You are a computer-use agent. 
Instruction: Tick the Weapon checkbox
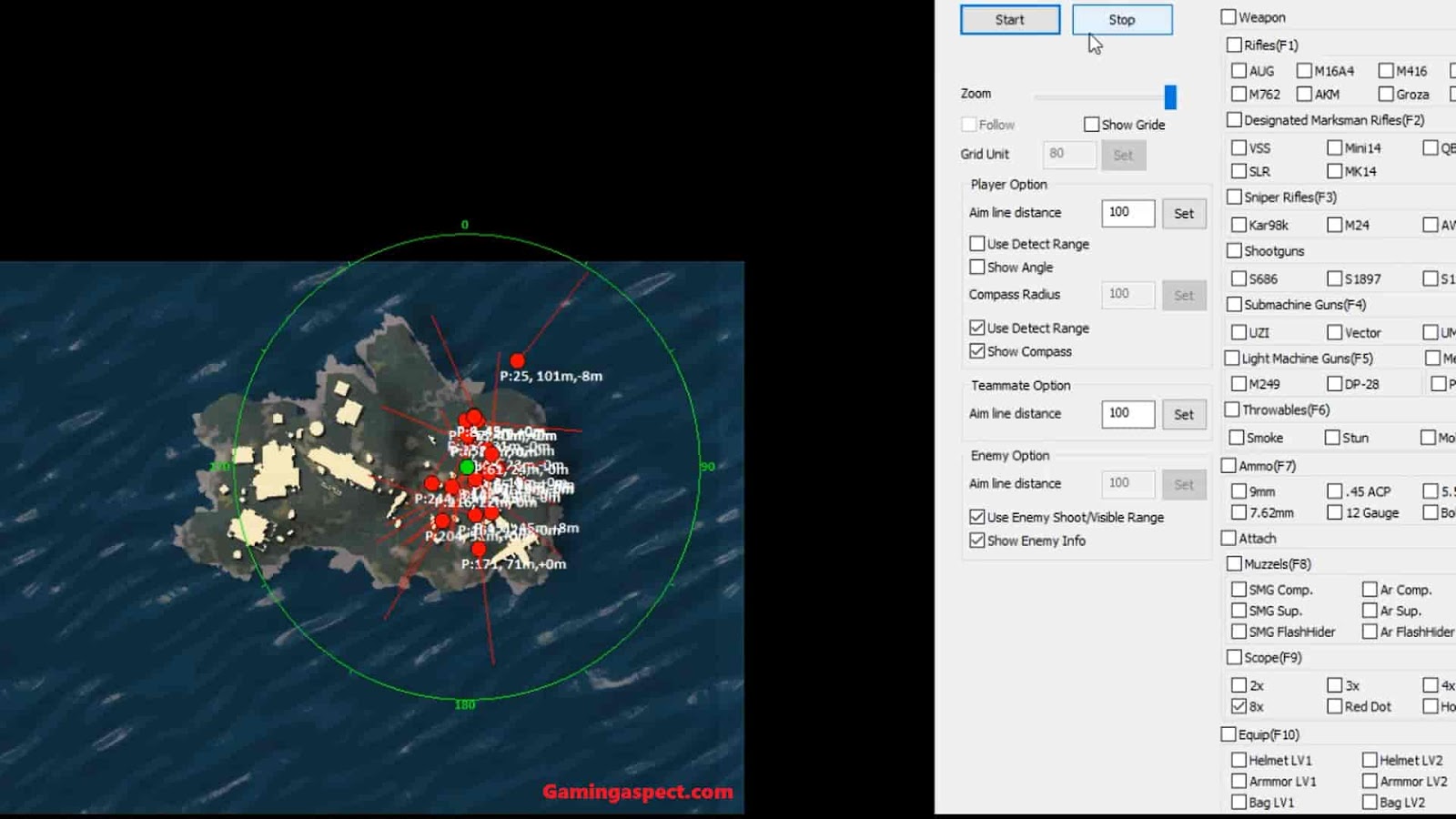click(x=1228, y=17)
